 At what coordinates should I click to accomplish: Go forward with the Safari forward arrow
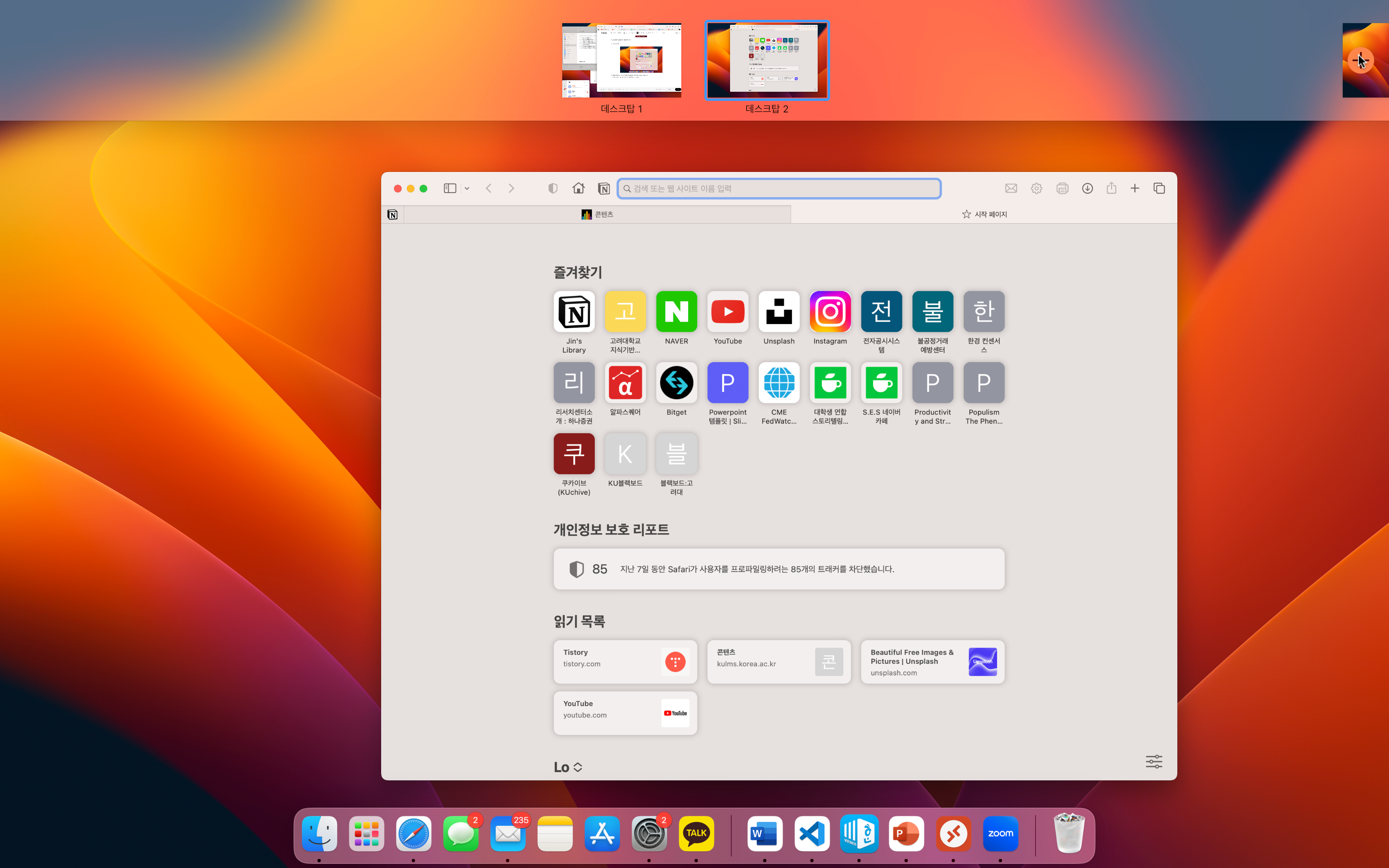pos(511,188)
